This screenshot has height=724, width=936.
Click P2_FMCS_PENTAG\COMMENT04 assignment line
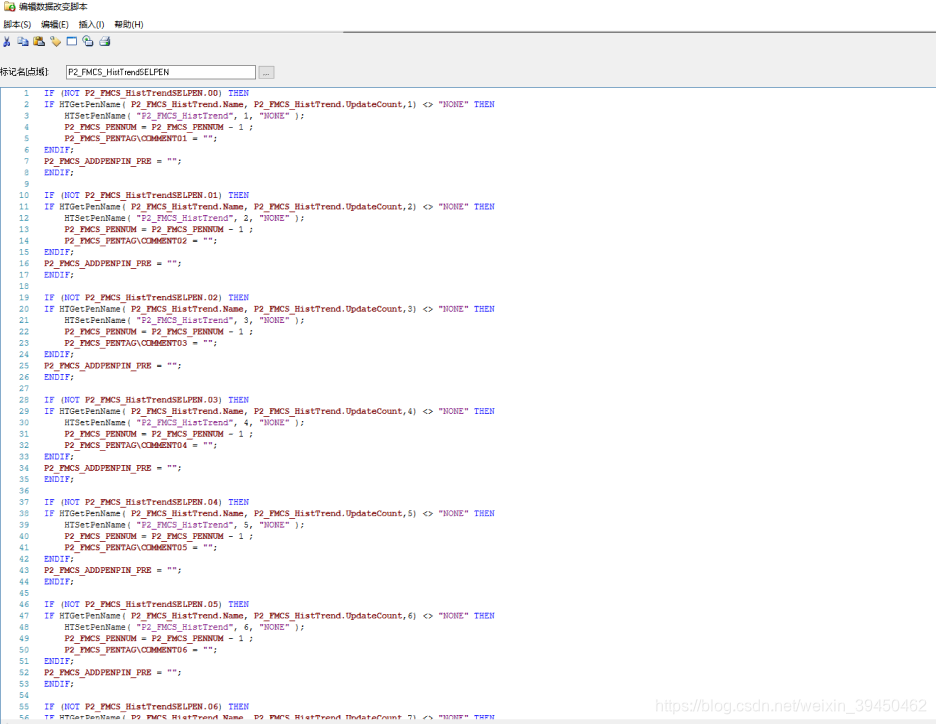[x=141, y=445]
